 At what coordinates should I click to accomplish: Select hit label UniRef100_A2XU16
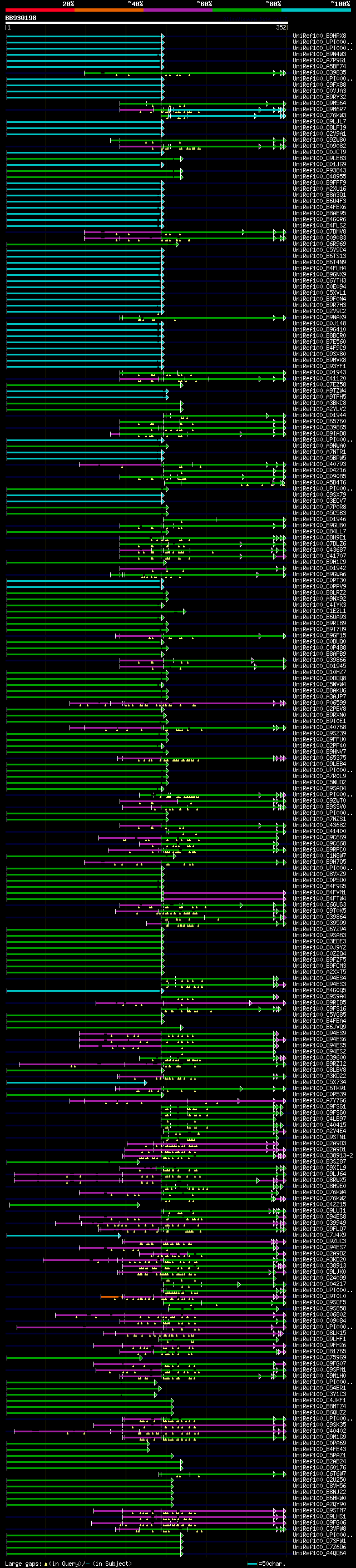coord(319,189)
